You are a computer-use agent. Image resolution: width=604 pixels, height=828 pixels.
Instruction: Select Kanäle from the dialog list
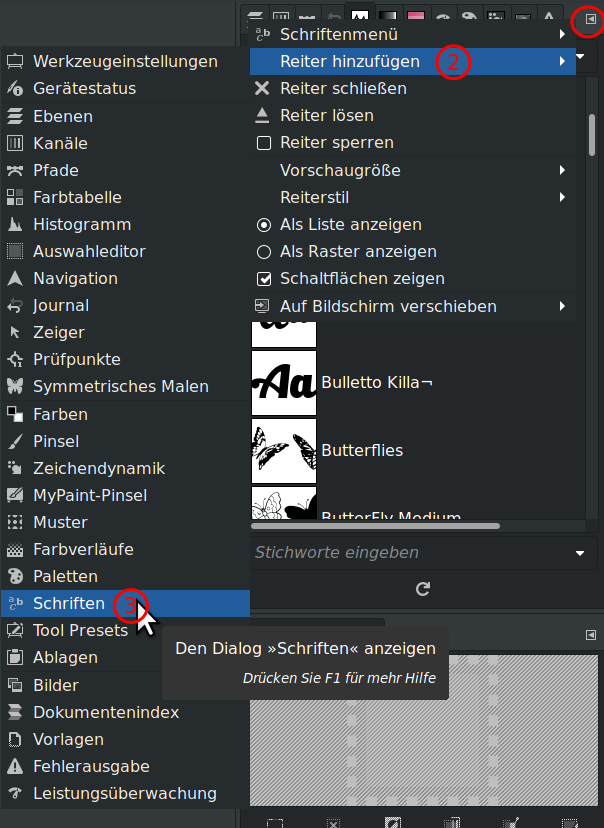click(125, 143)
